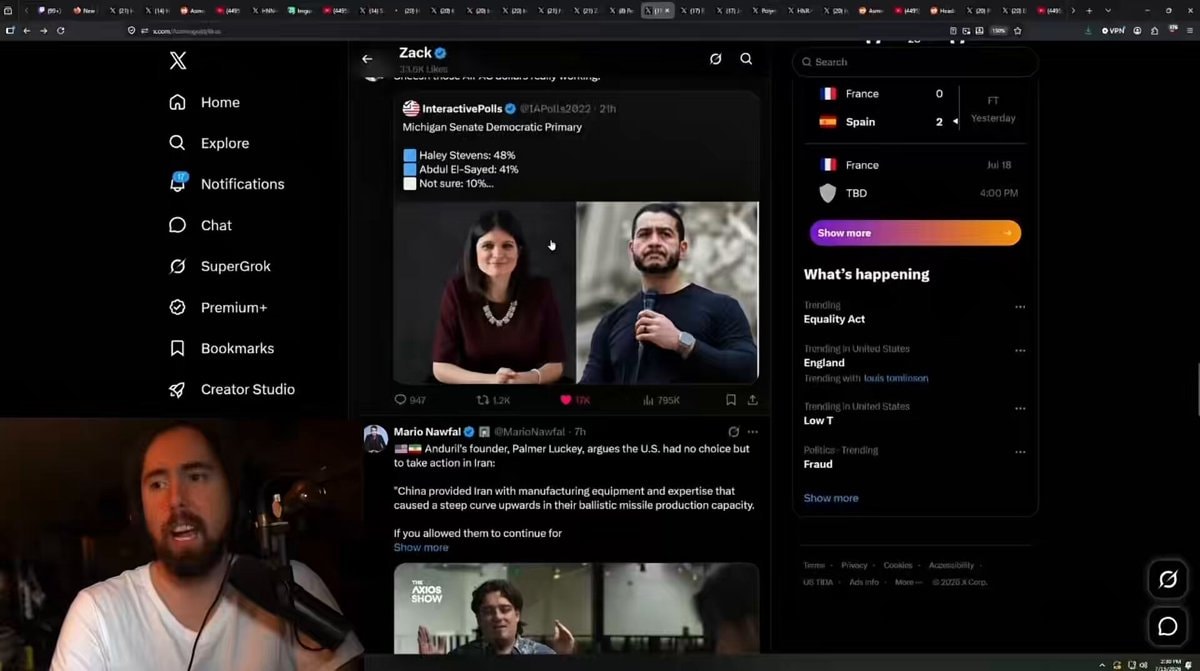Click the gradient Show more button

[x=915, y=233]
